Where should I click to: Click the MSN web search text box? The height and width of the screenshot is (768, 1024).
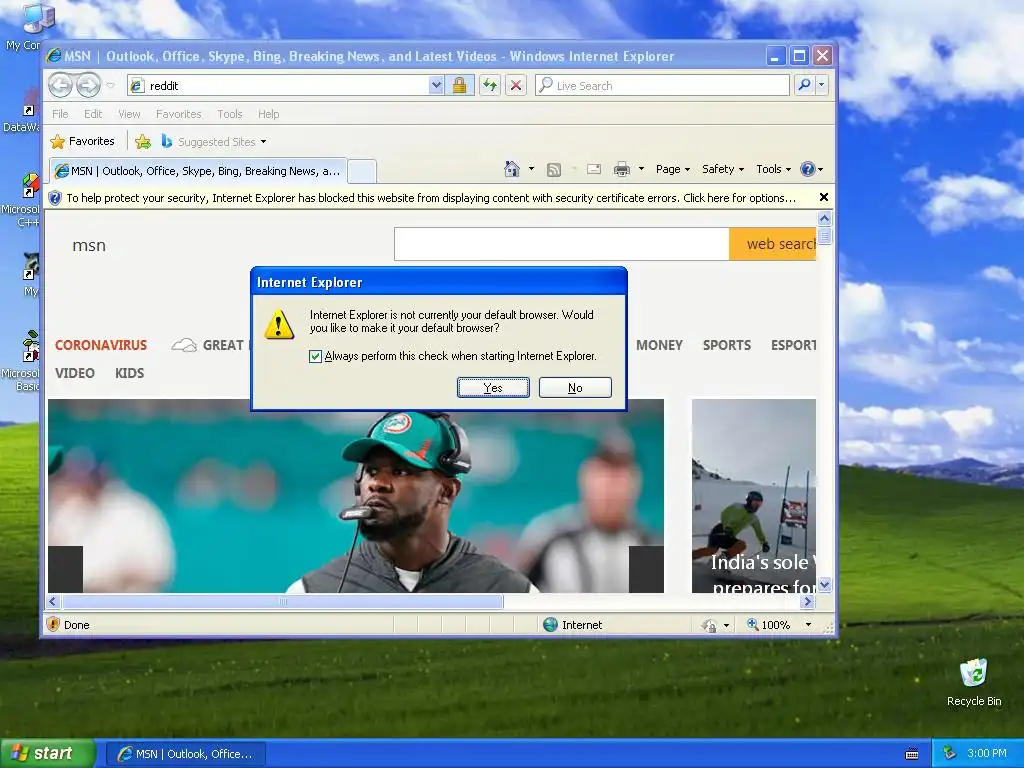coord(562,244)
